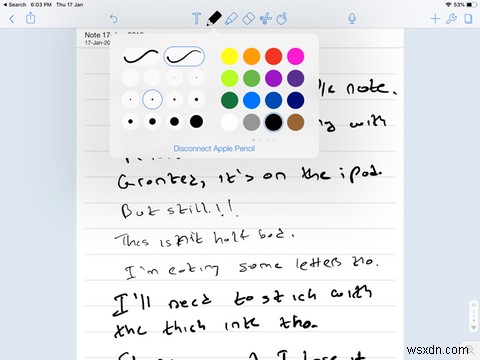Image resolution: width=480 pixels, height=360 pixels.
Task: Pick the last thickness dot in top row
Action: click(x=196, y=77)
